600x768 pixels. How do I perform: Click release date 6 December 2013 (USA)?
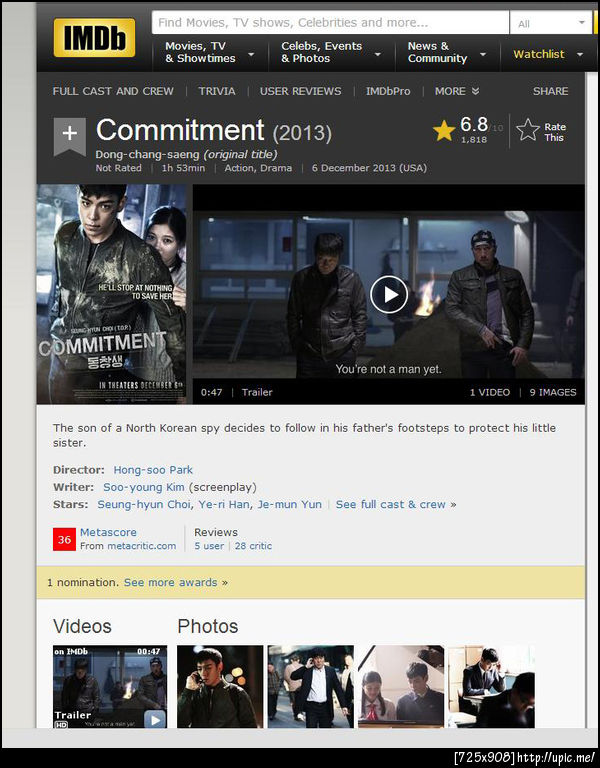click(369, 168)
